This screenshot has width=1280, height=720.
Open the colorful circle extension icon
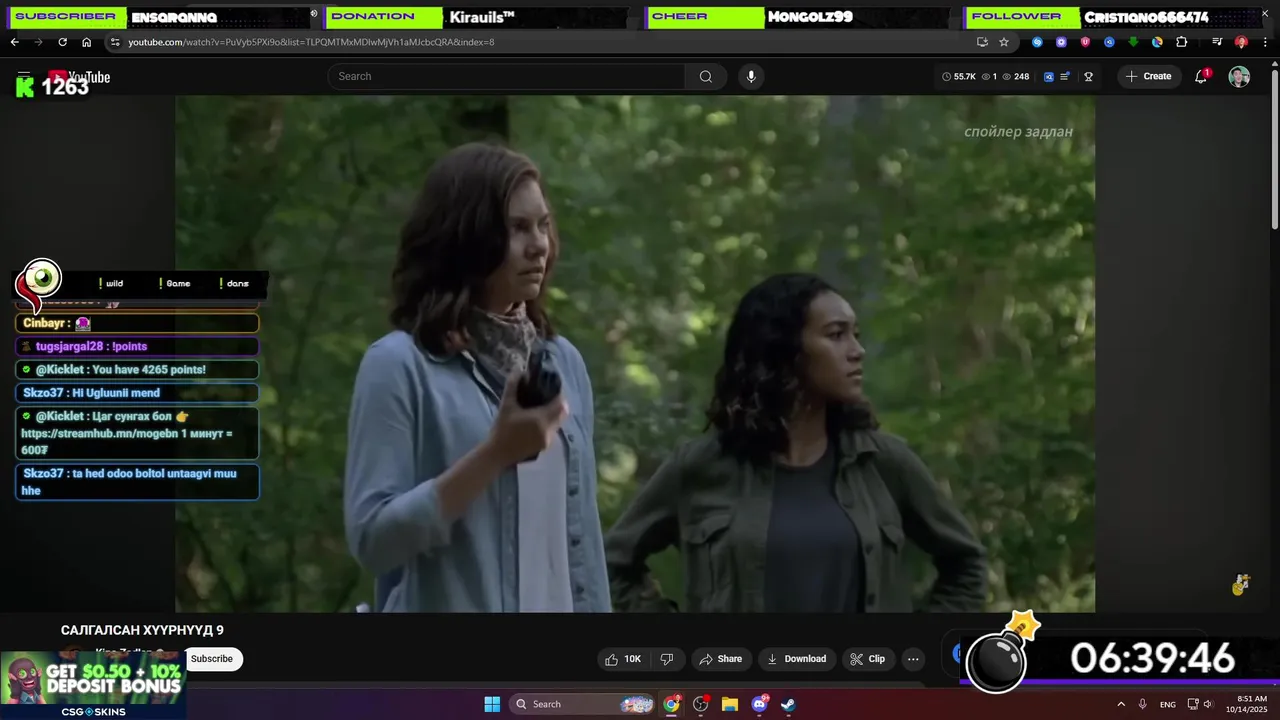click(x=1157, y=42)
